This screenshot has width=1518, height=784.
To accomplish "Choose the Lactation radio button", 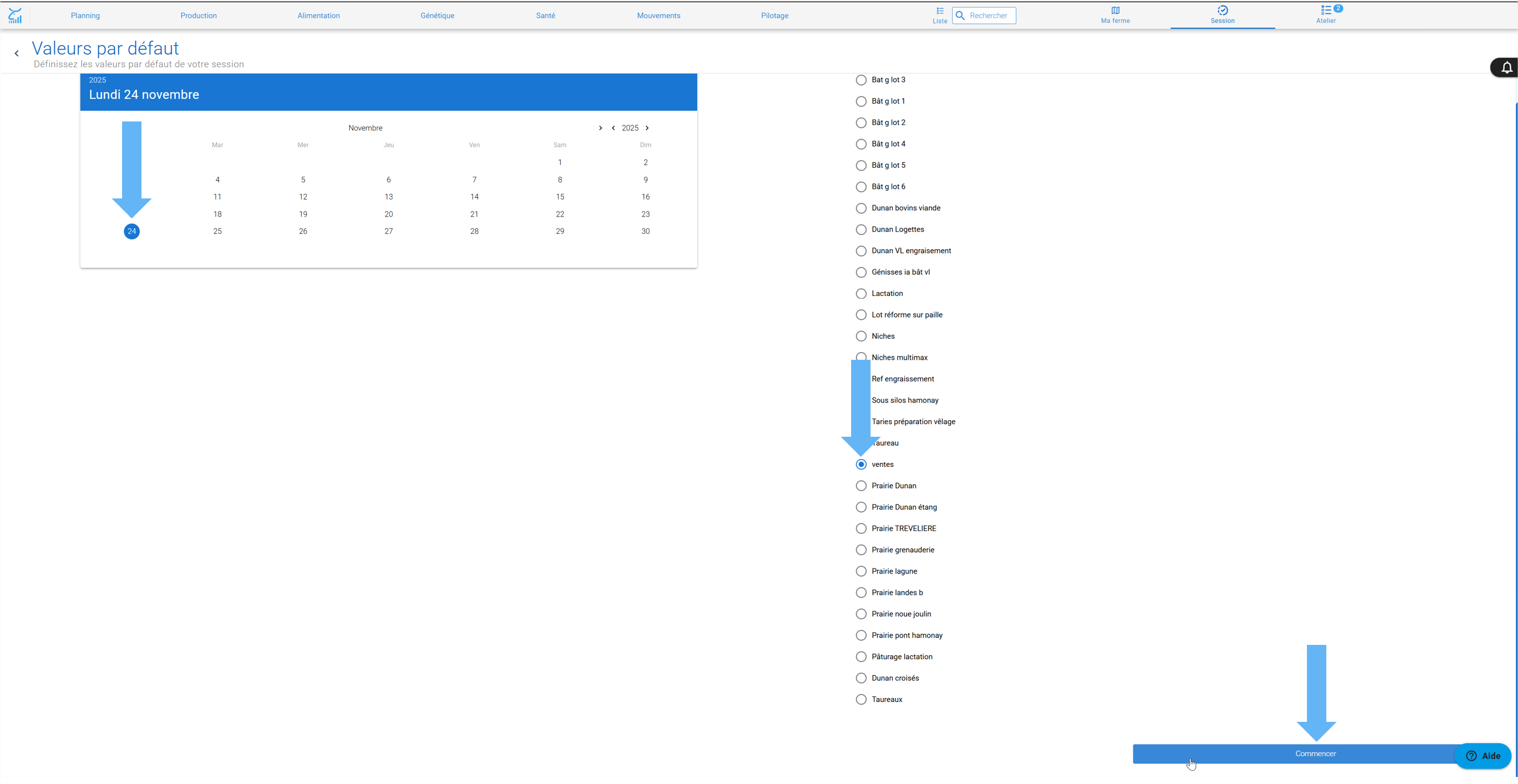I will coord(861,293).
